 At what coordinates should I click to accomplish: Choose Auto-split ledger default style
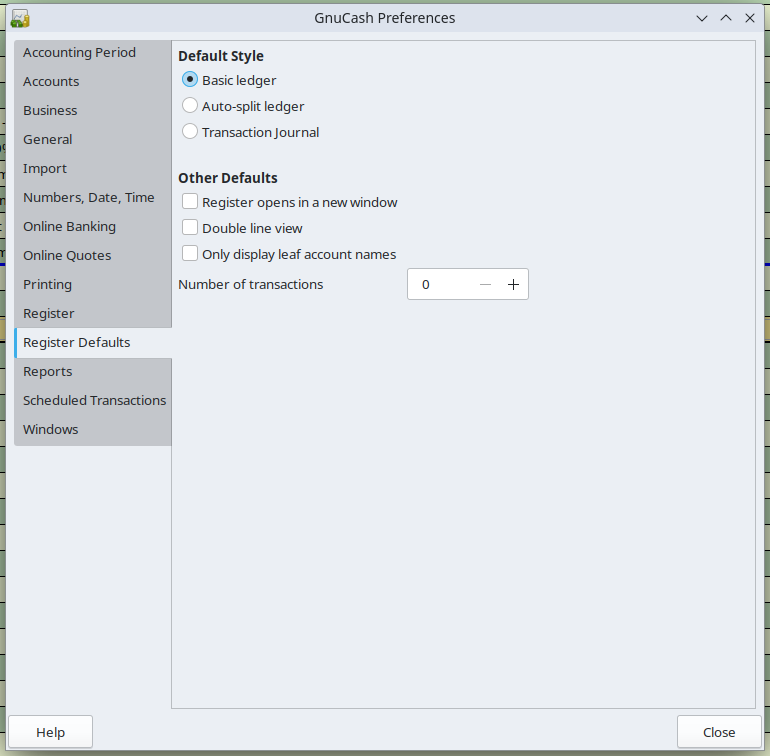tap(190, 106)
